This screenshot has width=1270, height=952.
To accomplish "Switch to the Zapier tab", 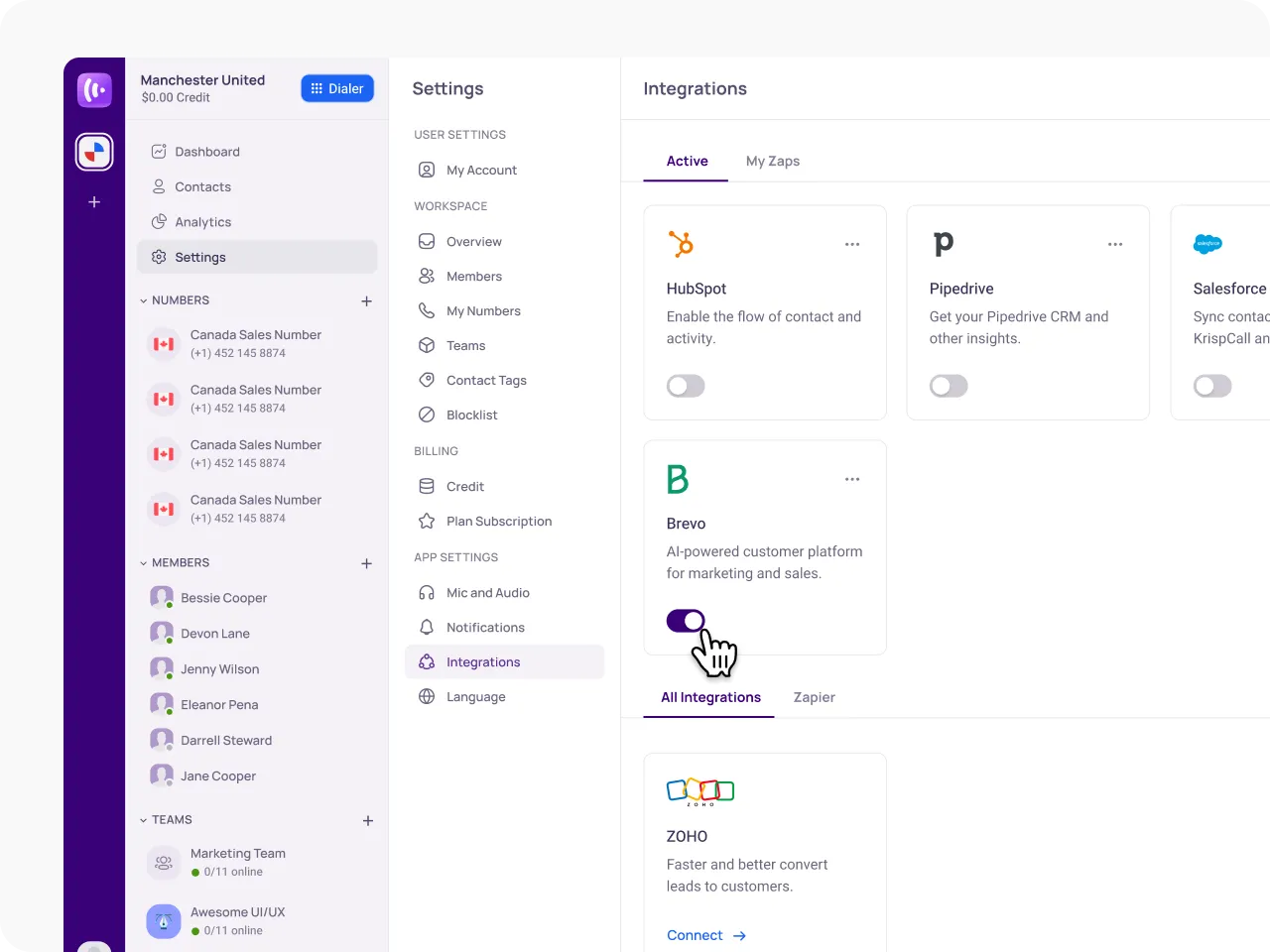I will [x=815, y=697].
